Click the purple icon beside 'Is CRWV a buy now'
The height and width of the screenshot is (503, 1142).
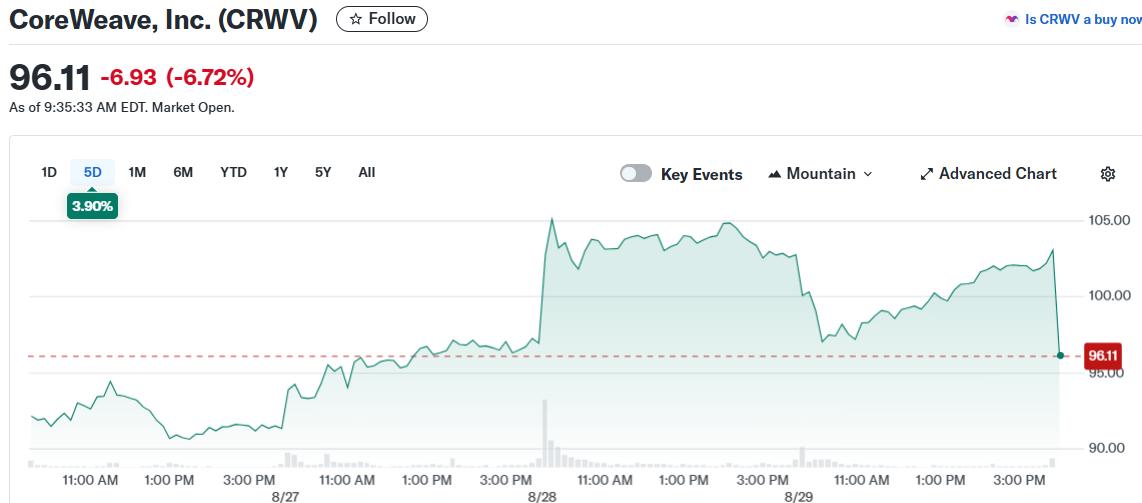[1011, 20]
